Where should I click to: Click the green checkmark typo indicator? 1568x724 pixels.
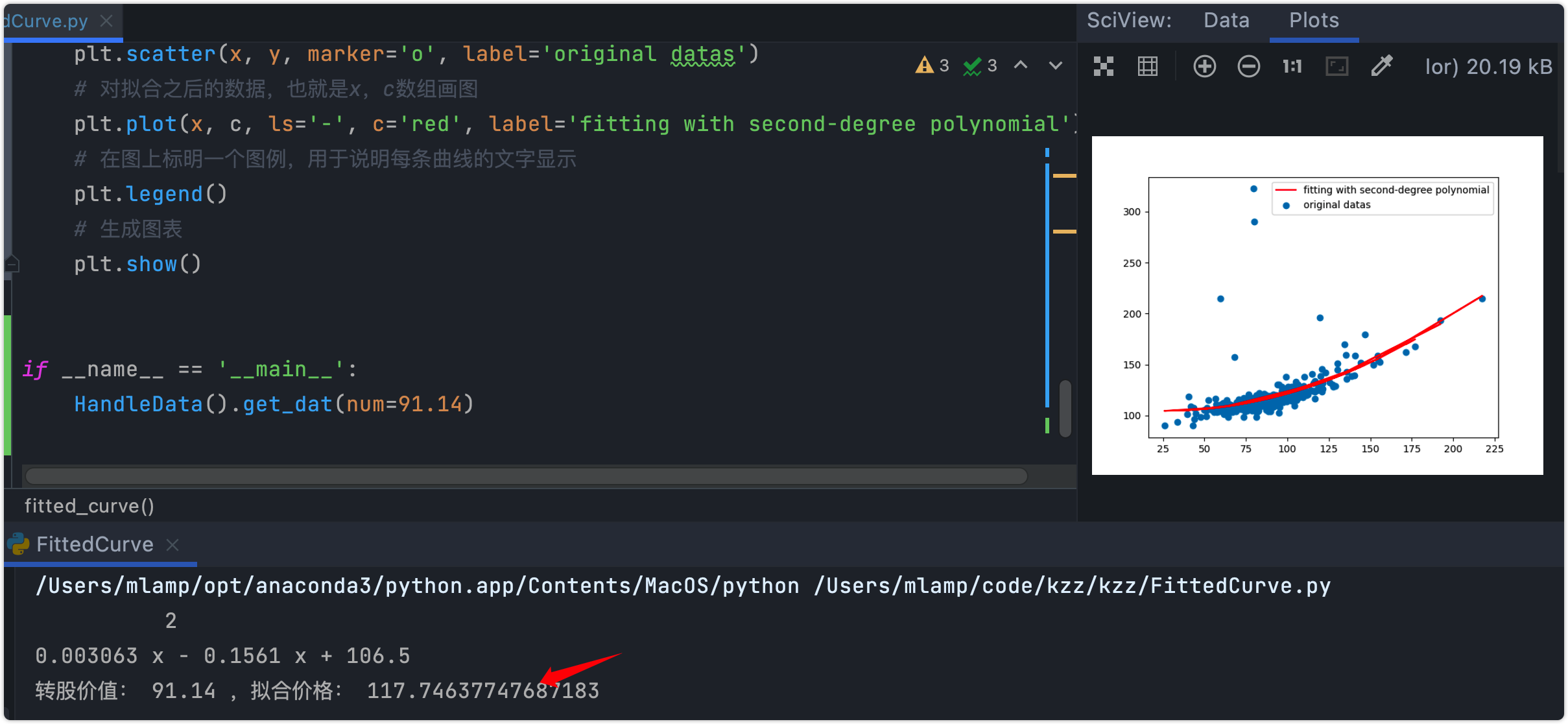pyautogui.click(x=979, y=66)
